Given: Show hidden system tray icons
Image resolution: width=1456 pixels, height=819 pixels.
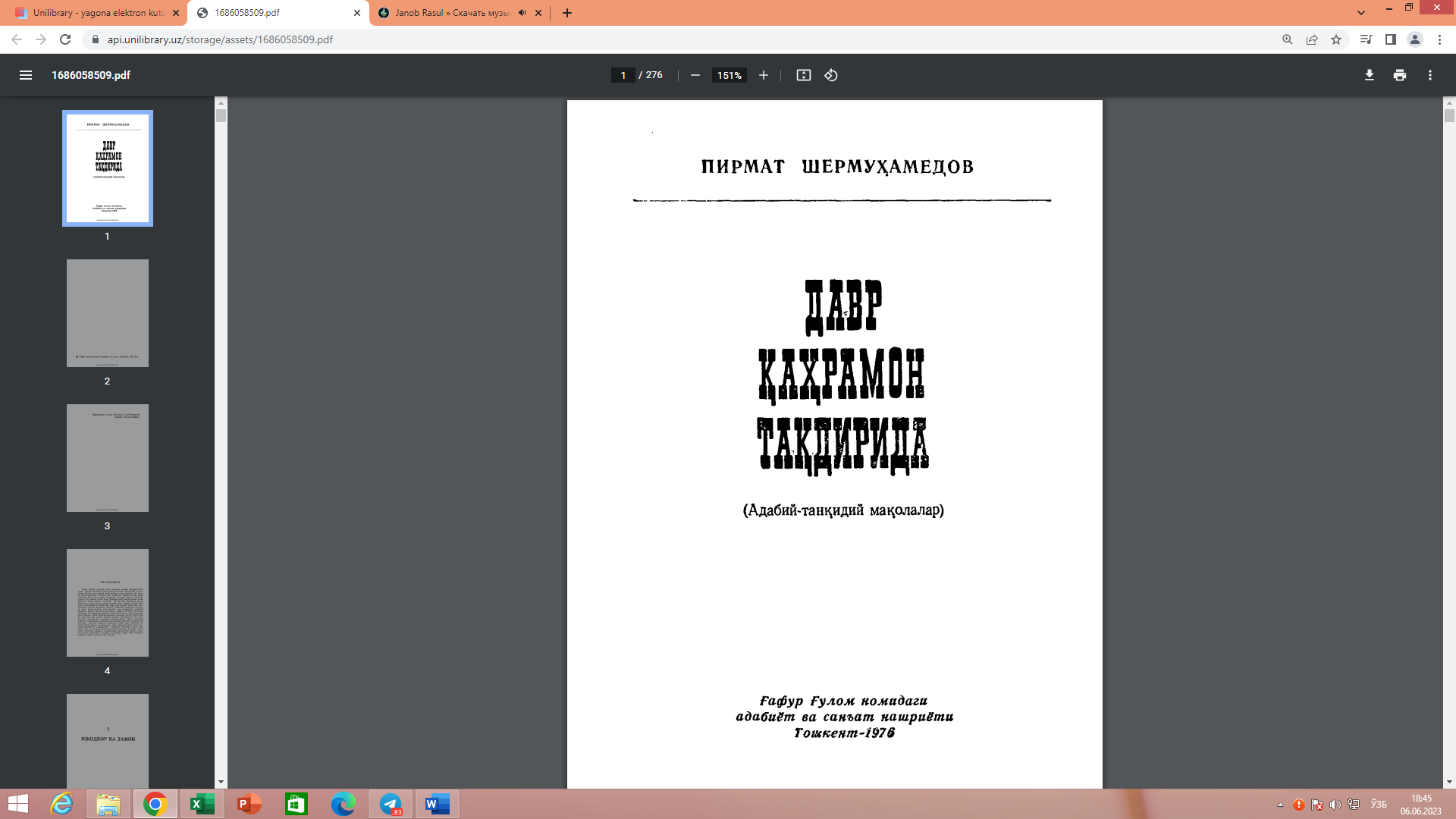Looking at the screenshot, I should pos(1280,805).
